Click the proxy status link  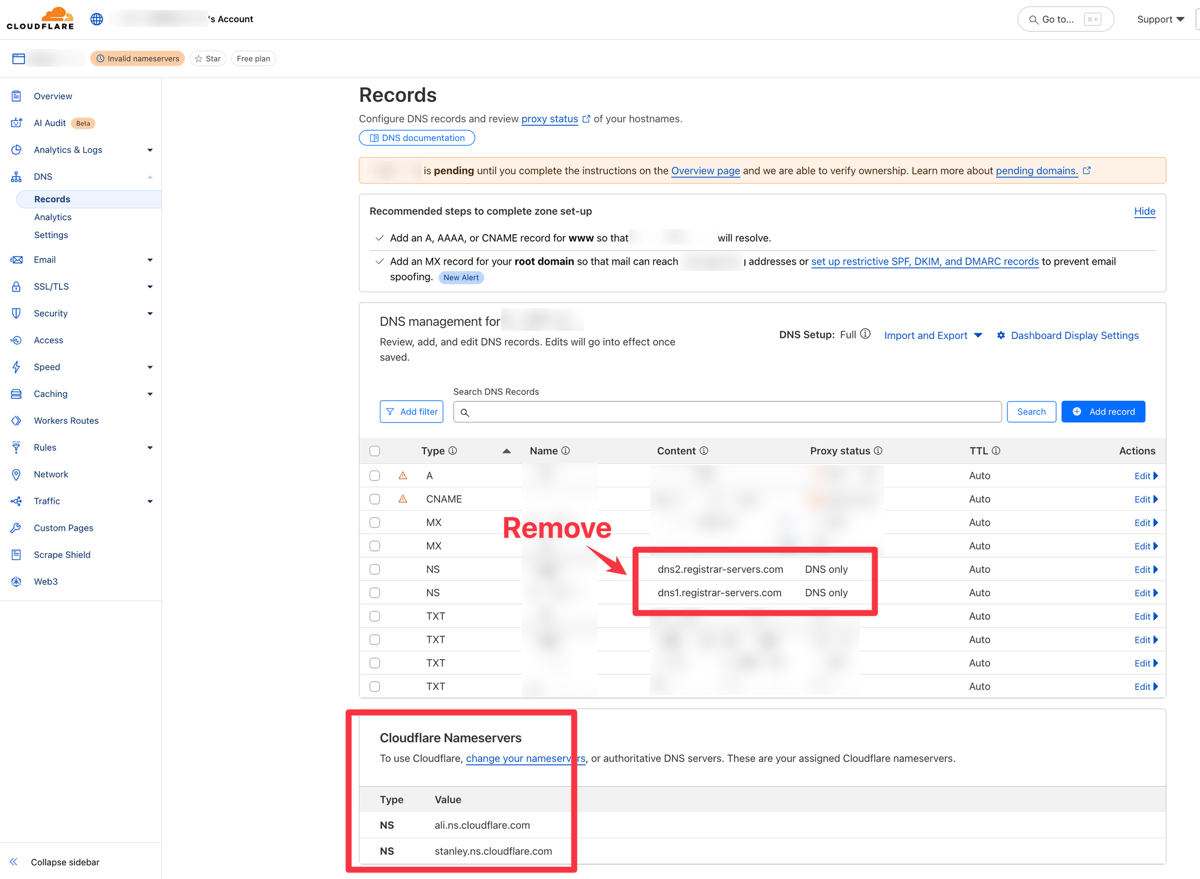pyautogui.click(x=550, y=119)
